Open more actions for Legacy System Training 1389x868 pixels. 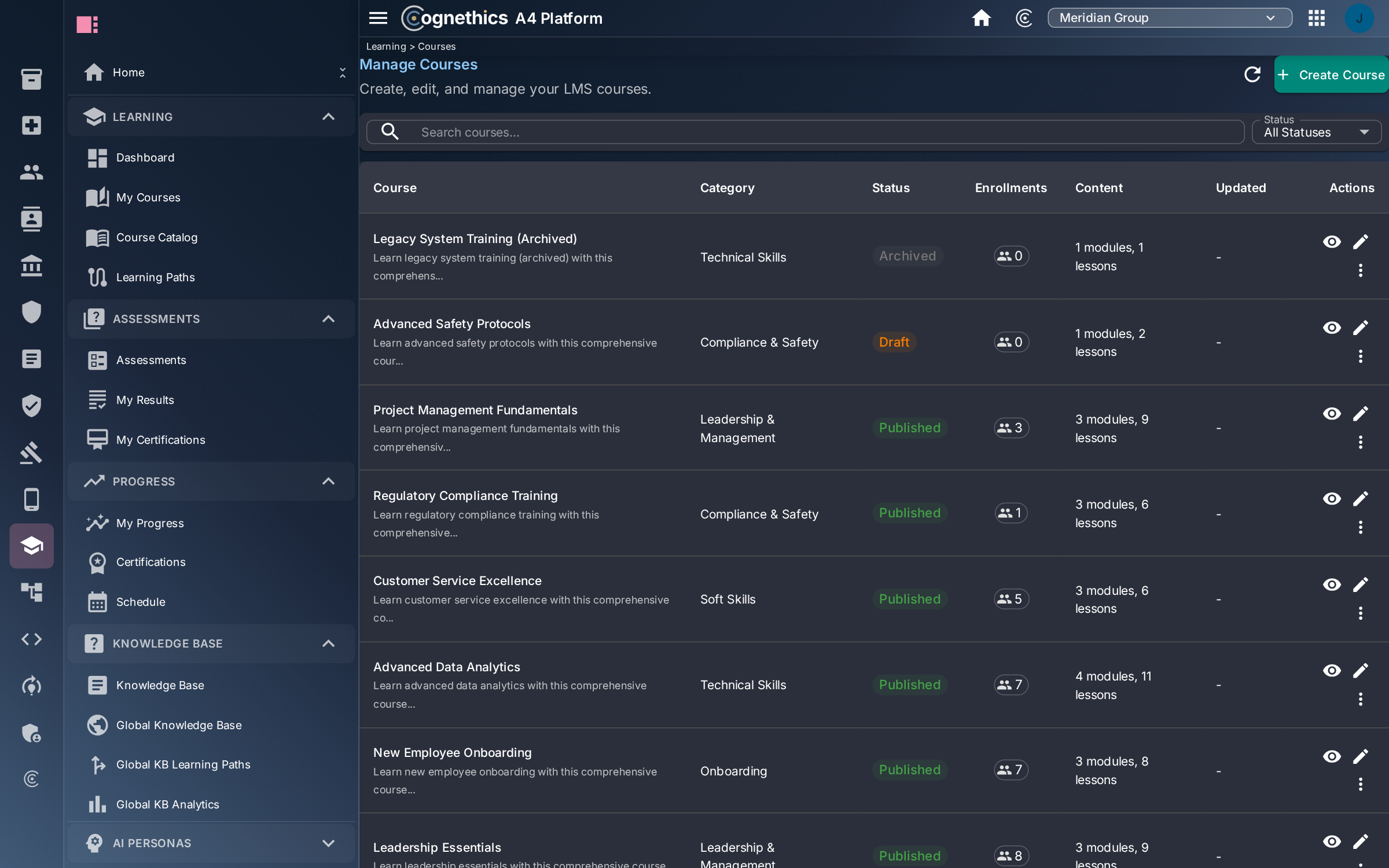(x=1361, y=270)
